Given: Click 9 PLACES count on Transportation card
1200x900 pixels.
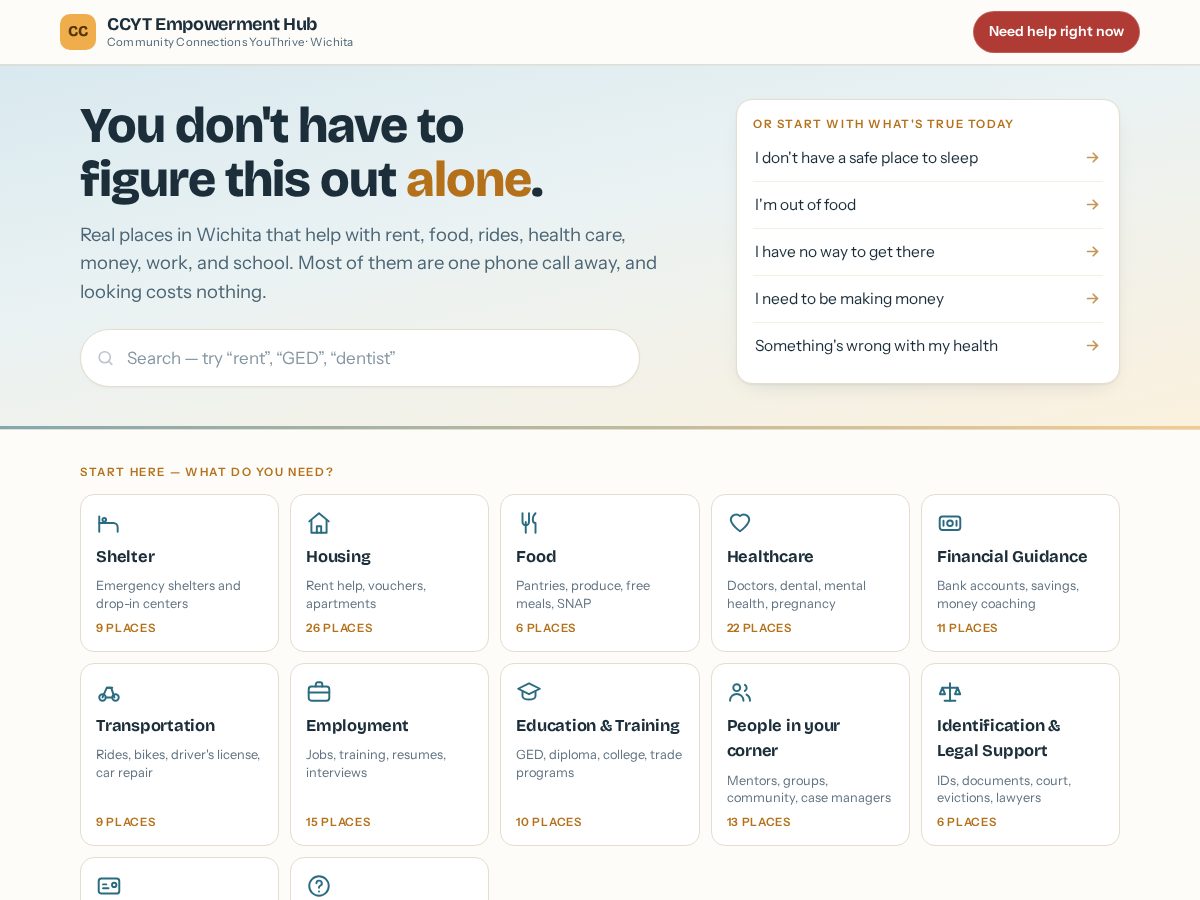Looking at the screenshot, I should click(x=126, y=822).
